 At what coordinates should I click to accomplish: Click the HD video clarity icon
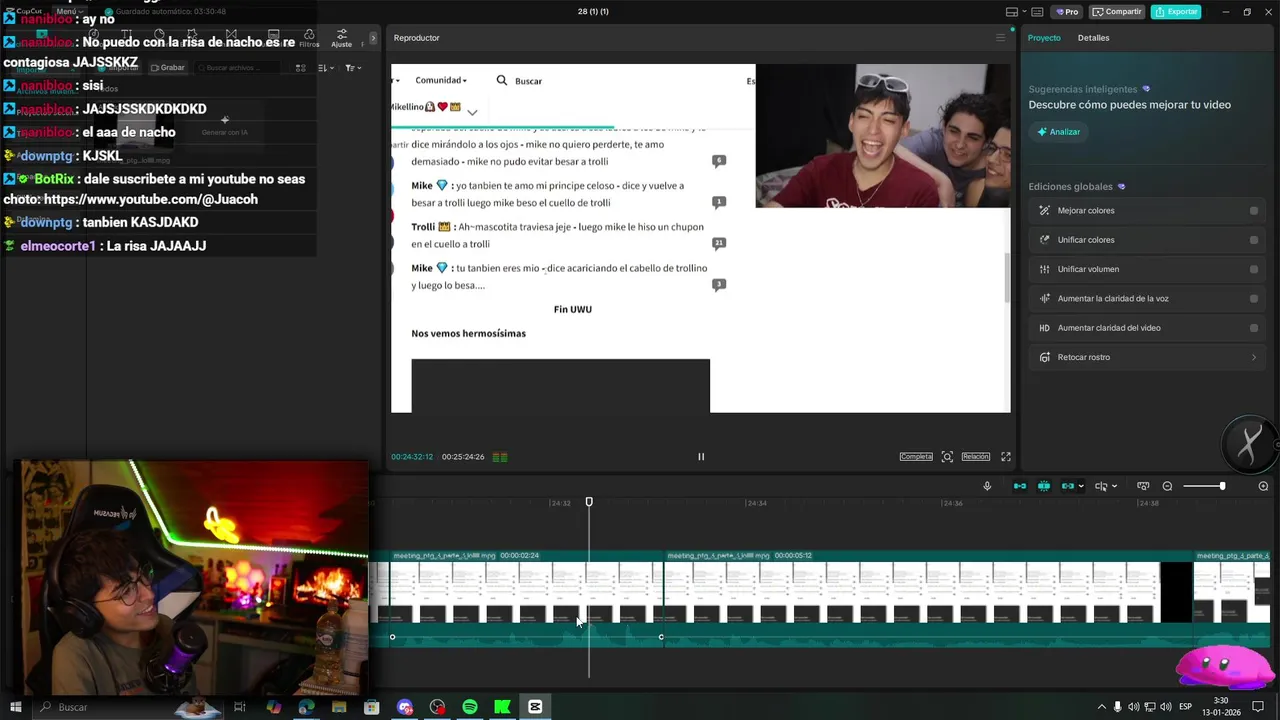pos(1044,328)
